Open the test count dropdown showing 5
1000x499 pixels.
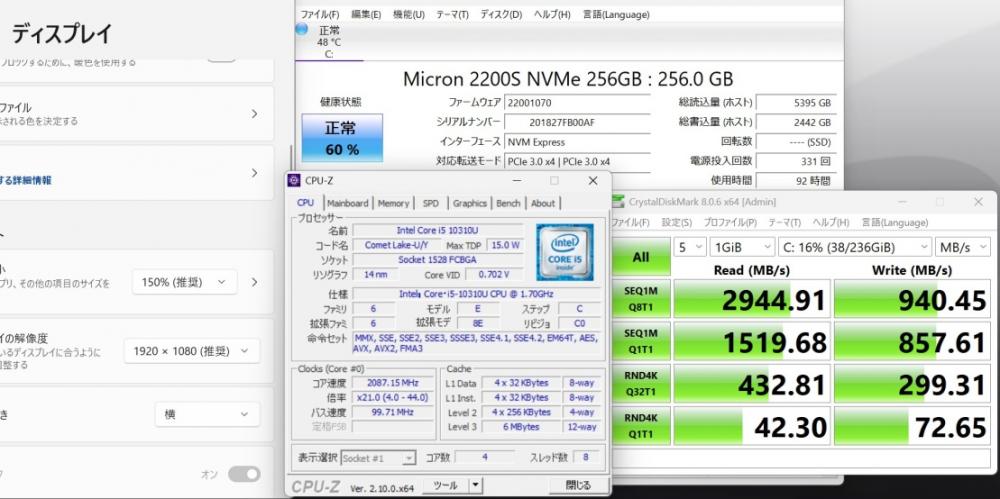click(689, 247)
